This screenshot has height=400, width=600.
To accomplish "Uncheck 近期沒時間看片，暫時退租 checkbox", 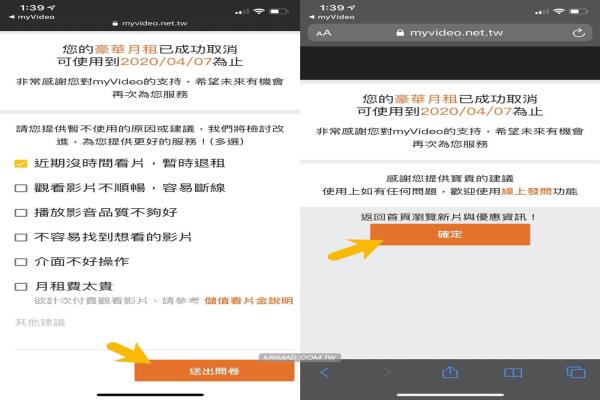I will (21, 163).
